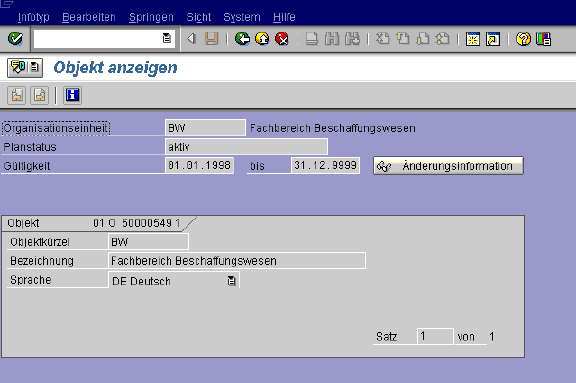Open Help with yellow question mark icon
This screenshot has height=383, width=576.
coord(523,39)
